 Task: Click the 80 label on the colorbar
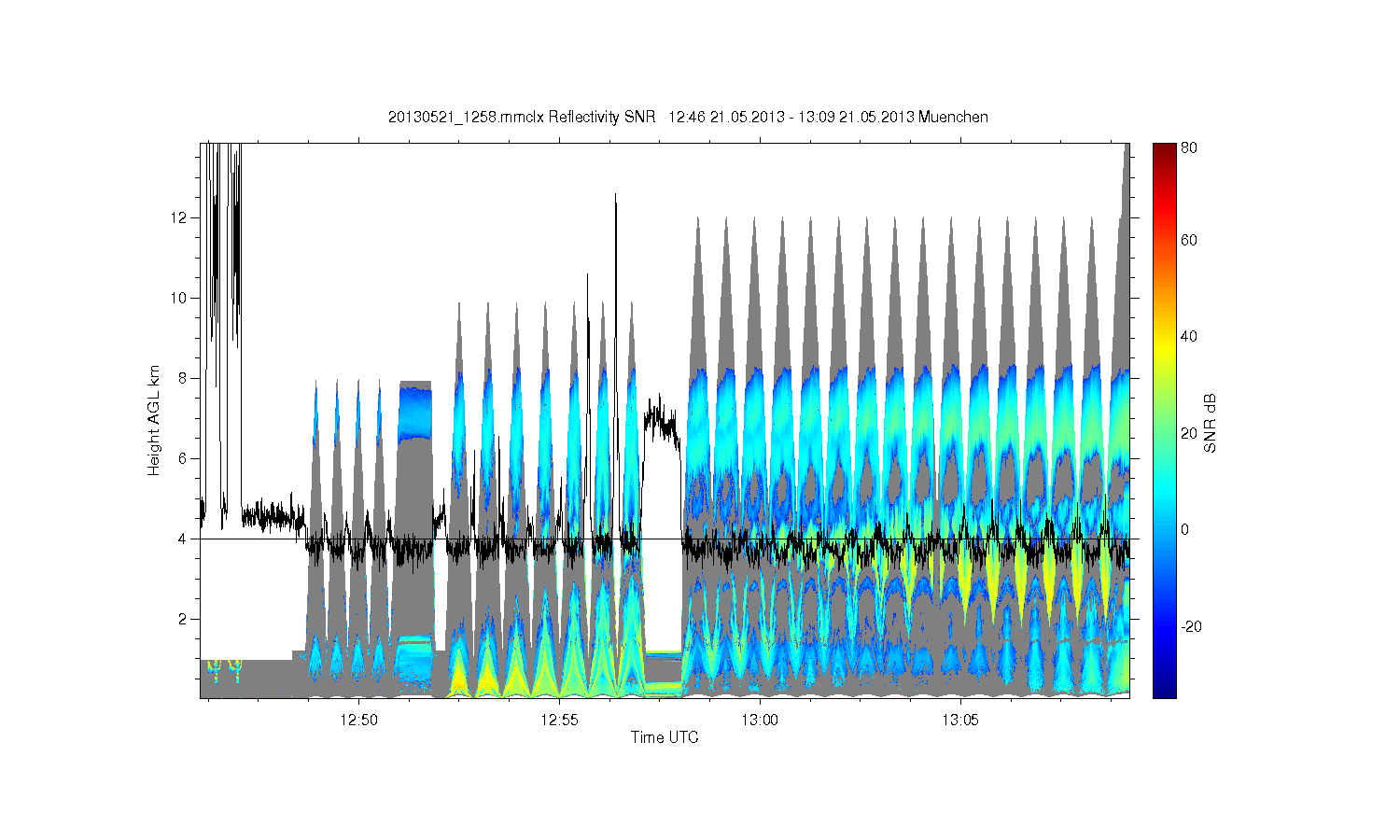pyautogui.click(x=1189, y=147)
